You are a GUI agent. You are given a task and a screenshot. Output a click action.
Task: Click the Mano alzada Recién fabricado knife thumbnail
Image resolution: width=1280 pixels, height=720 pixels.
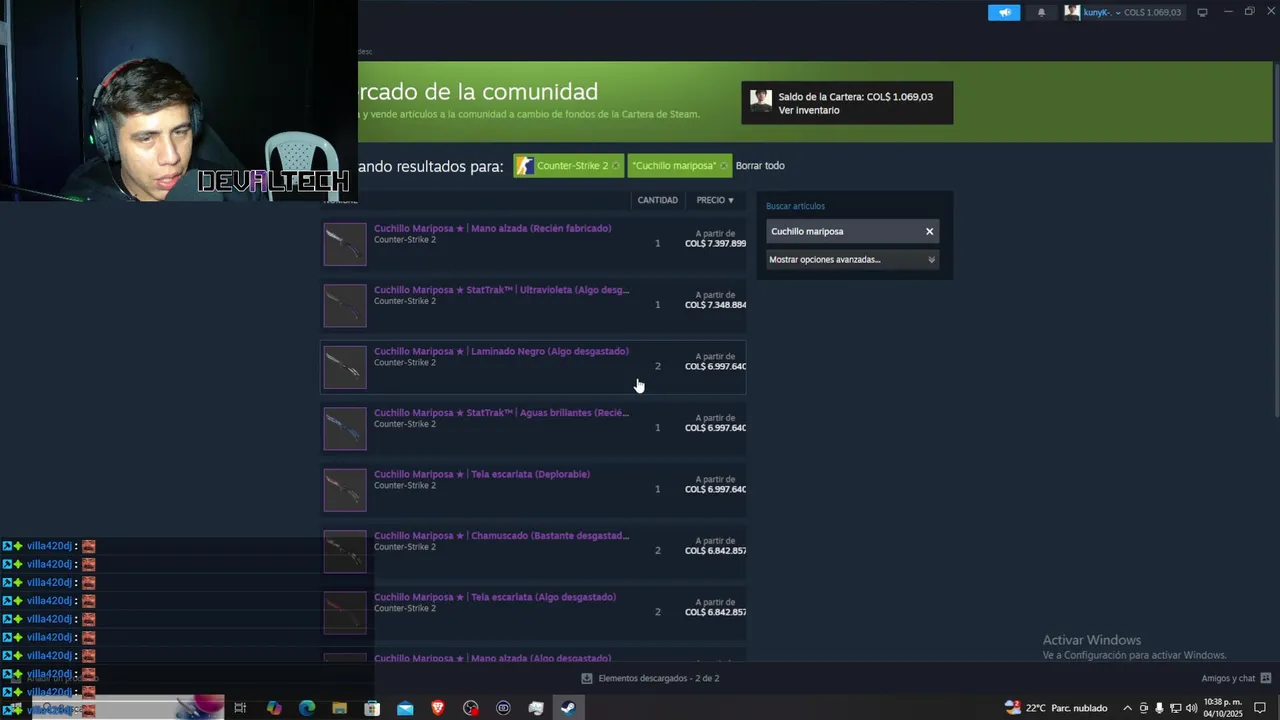click(345, 244)
